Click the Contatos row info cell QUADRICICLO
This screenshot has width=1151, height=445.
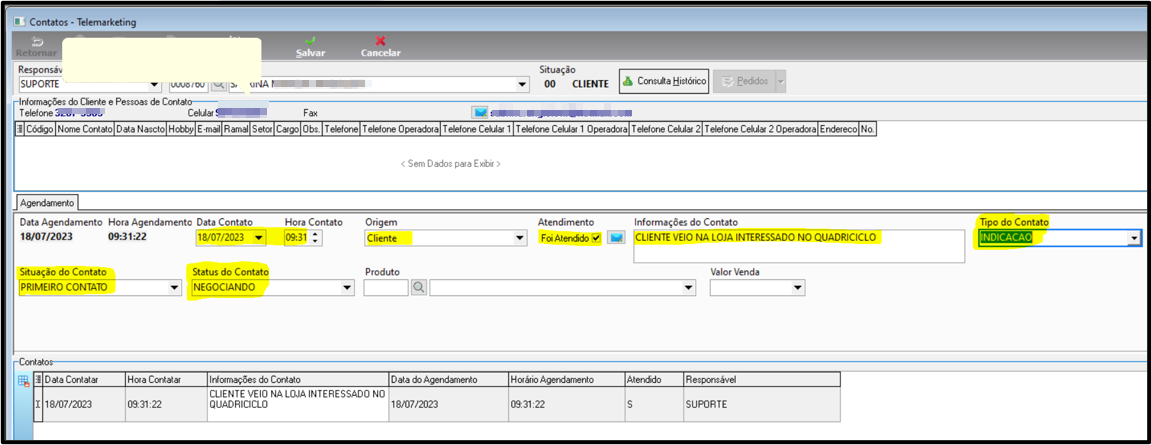[297, 405]
